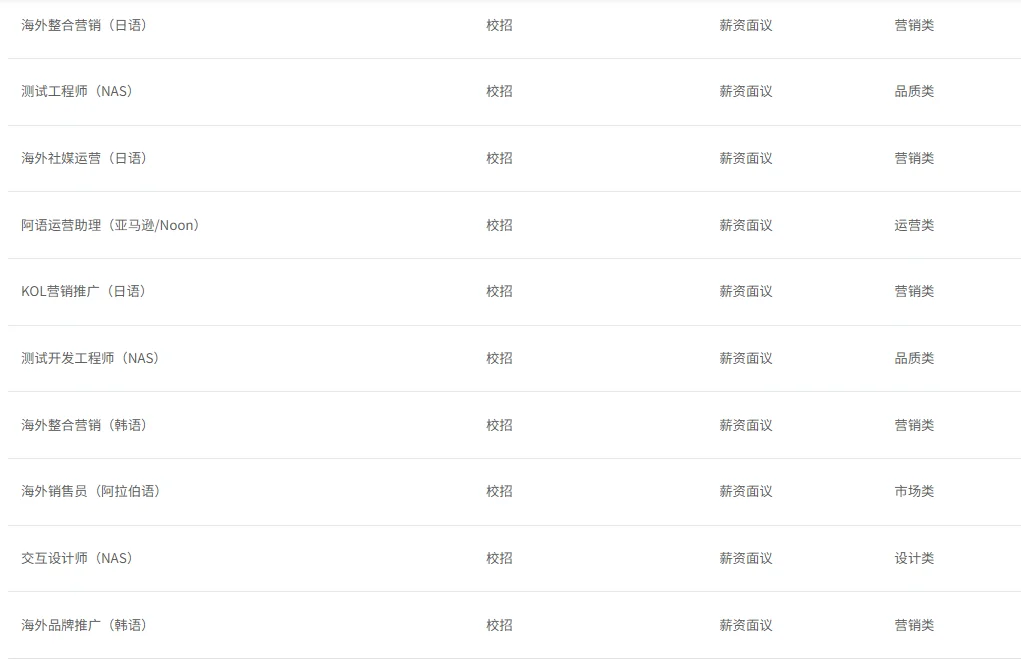
Task: Click 市场类 category for 海外销售员 row
Action: click(914, 491)
